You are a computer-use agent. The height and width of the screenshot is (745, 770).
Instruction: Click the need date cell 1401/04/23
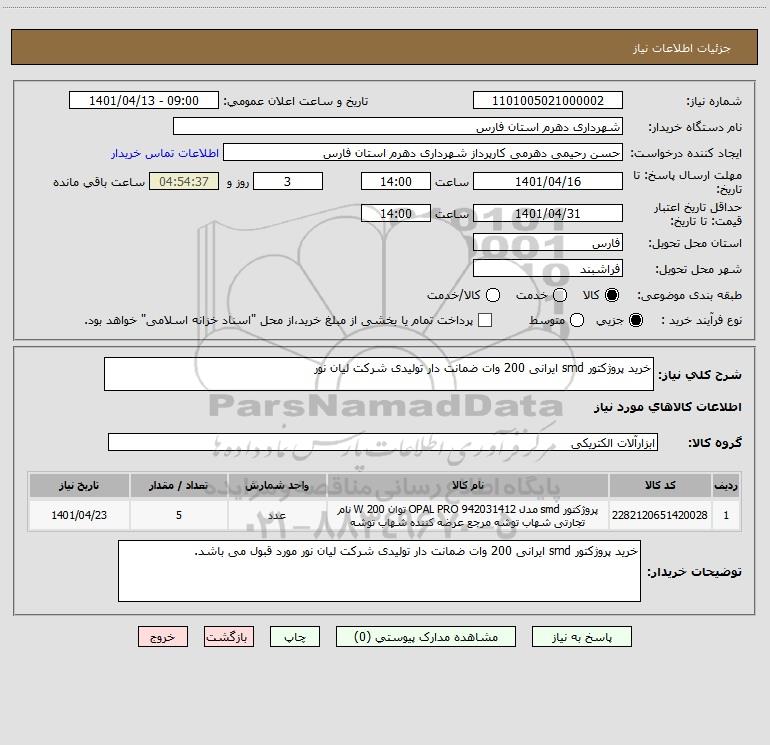[x=79, y=515]
